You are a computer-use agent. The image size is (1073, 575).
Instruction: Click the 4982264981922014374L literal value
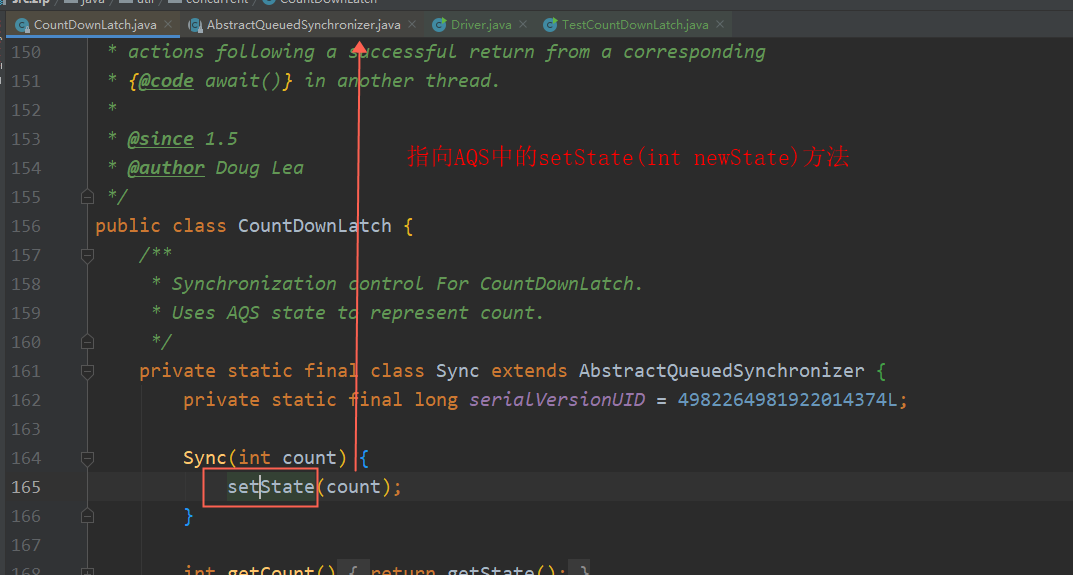click(x=787, y=400)
